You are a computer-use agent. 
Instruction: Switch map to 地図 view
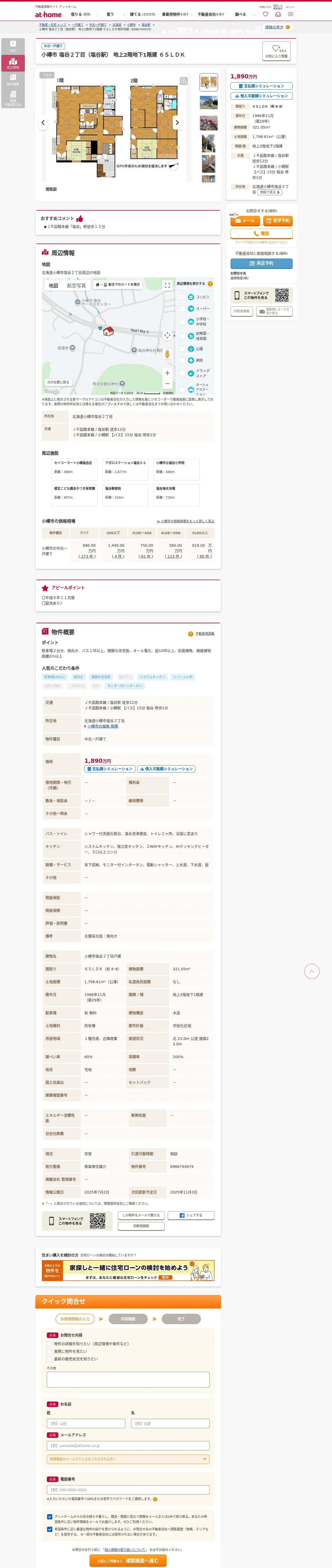54,285
